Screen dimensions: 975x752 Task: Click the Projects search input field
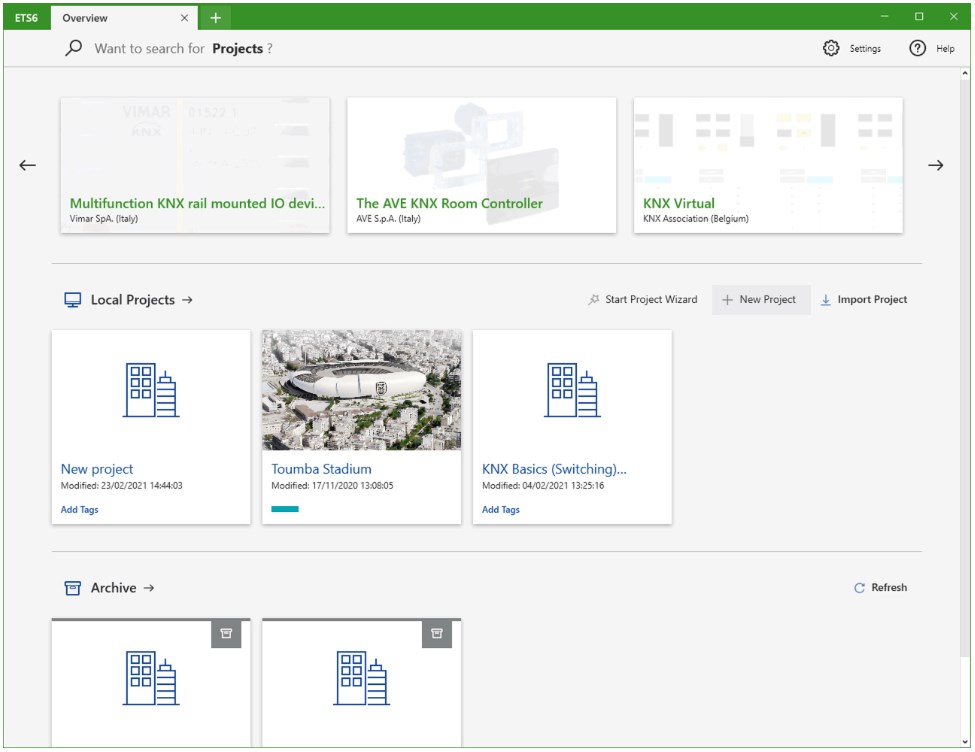[x=400, y=48]
